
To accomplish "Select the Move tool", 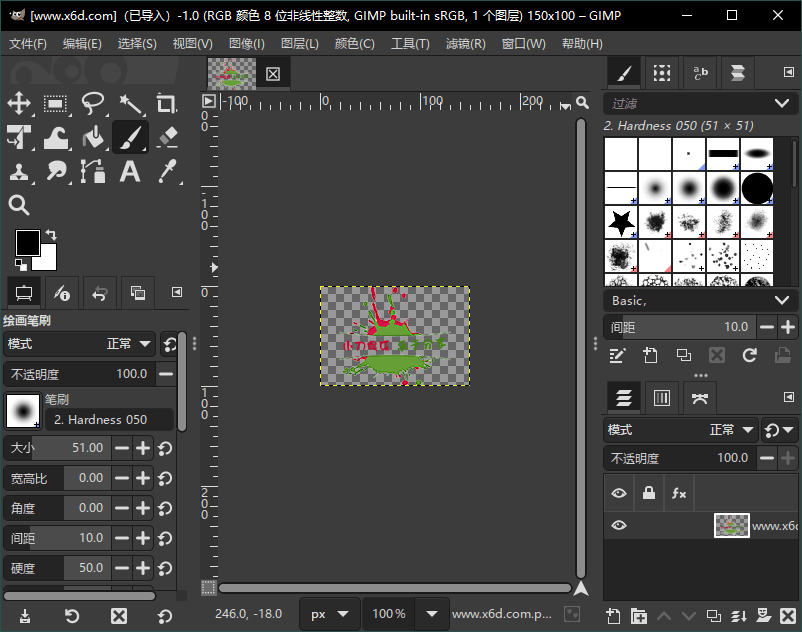I will click(21, 104).
